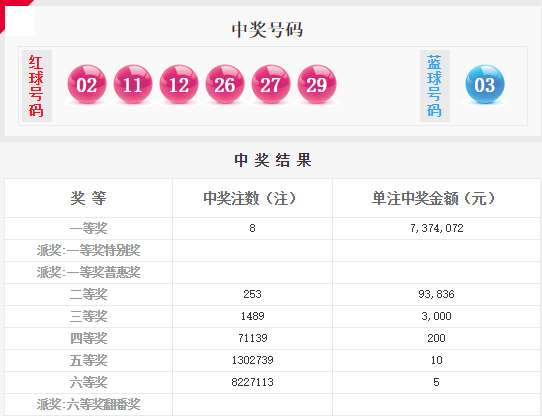This screenshot has width=542, height=416.
Task: Select the fifth prize count 1302739
Action: click(252, 360)
